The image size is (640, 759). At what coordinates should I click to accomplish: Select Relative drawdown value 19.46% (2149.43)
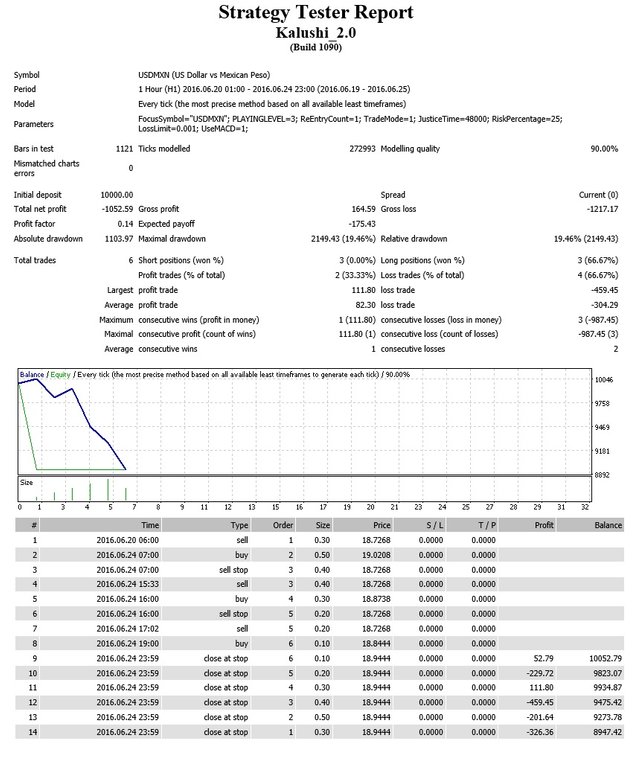586,239
